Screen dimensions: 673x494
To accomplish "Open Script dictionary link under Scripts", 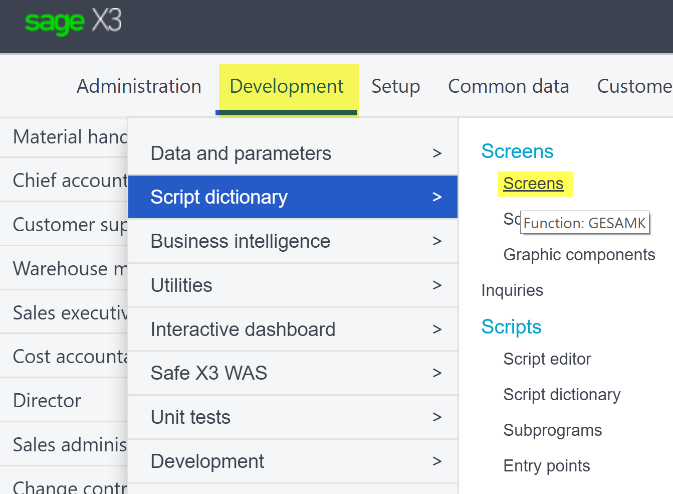I will [x=561, y=395].
